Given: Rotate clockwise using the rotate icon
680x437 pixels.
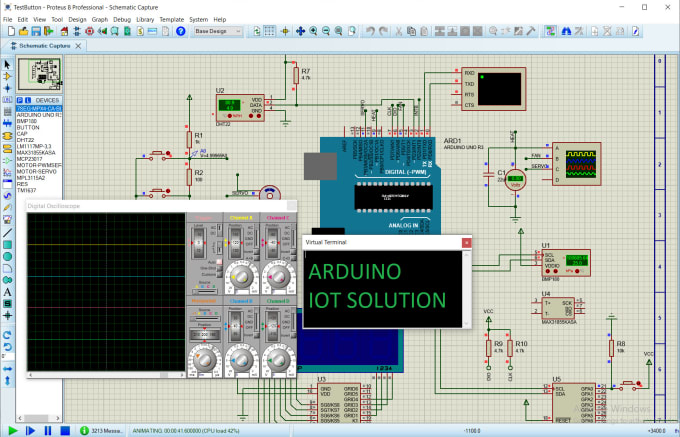Looking at the screenshot, I should coord(7,335).
